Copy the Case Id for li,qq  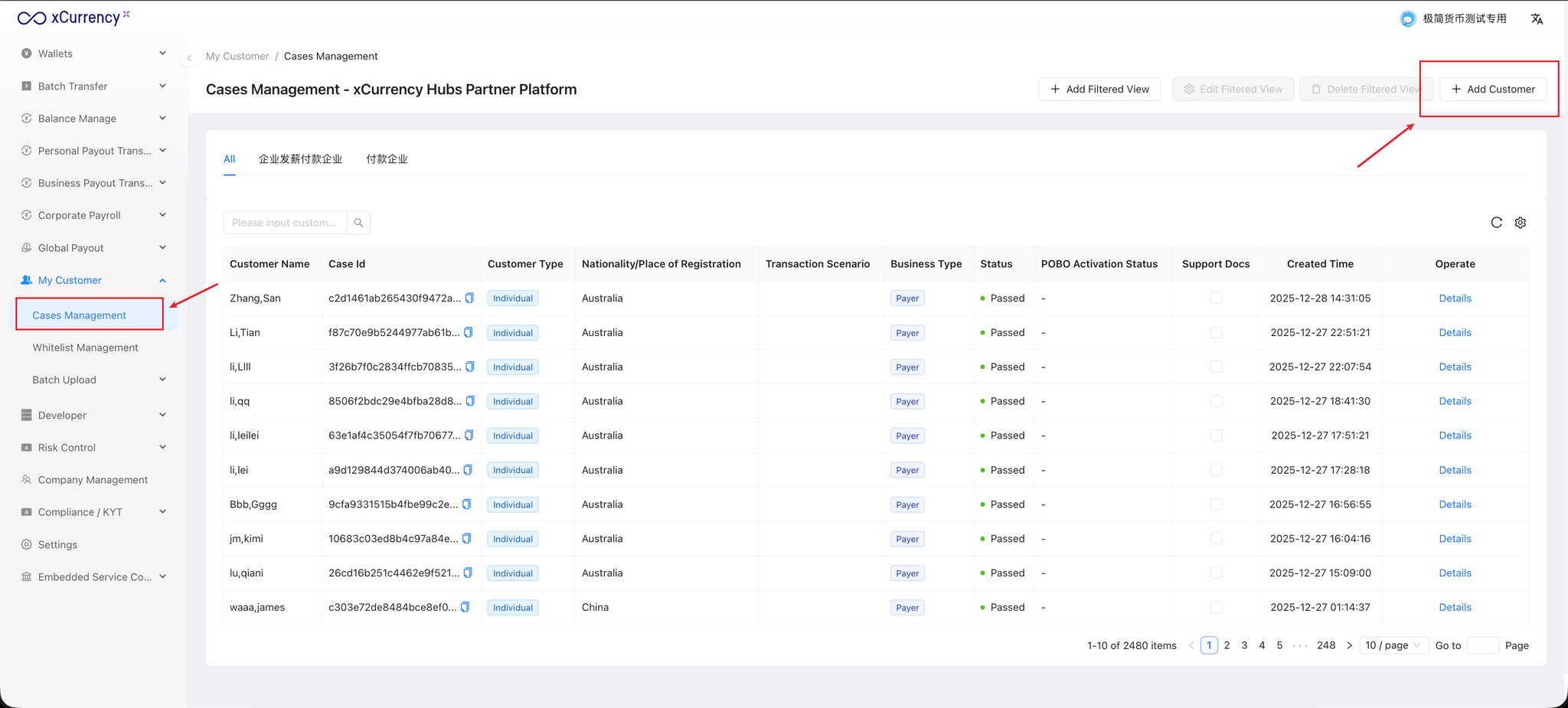tap(470, 401)
